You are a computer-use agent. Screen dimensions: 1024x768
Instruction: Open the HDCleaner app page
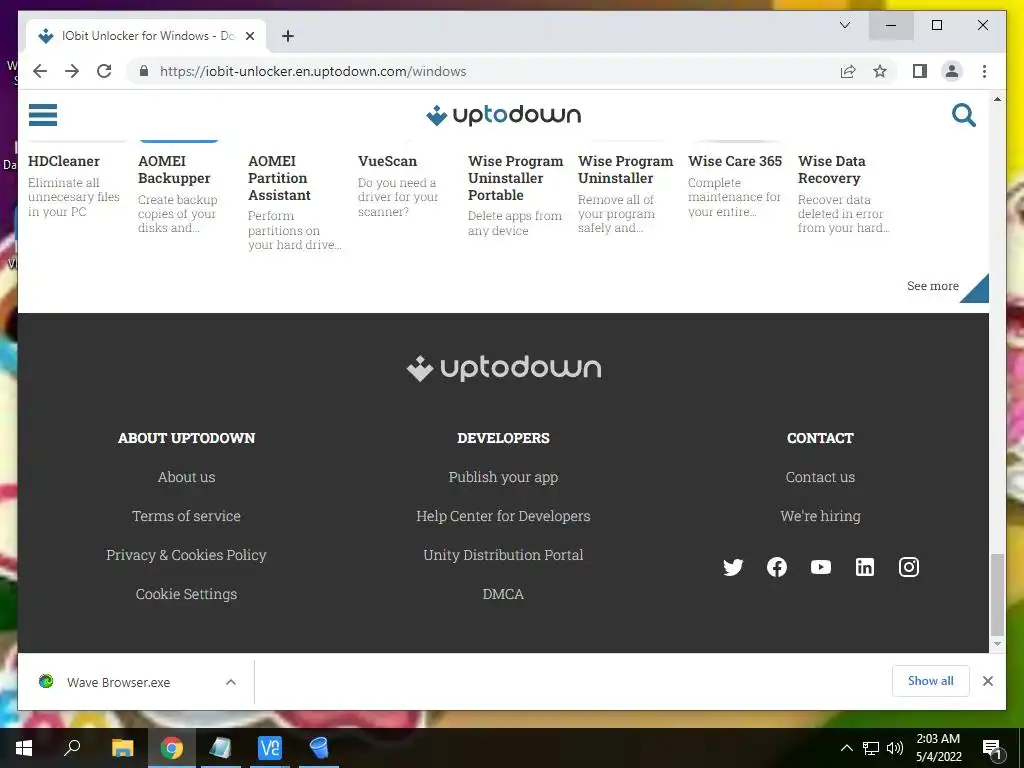(x=63, y=161)
